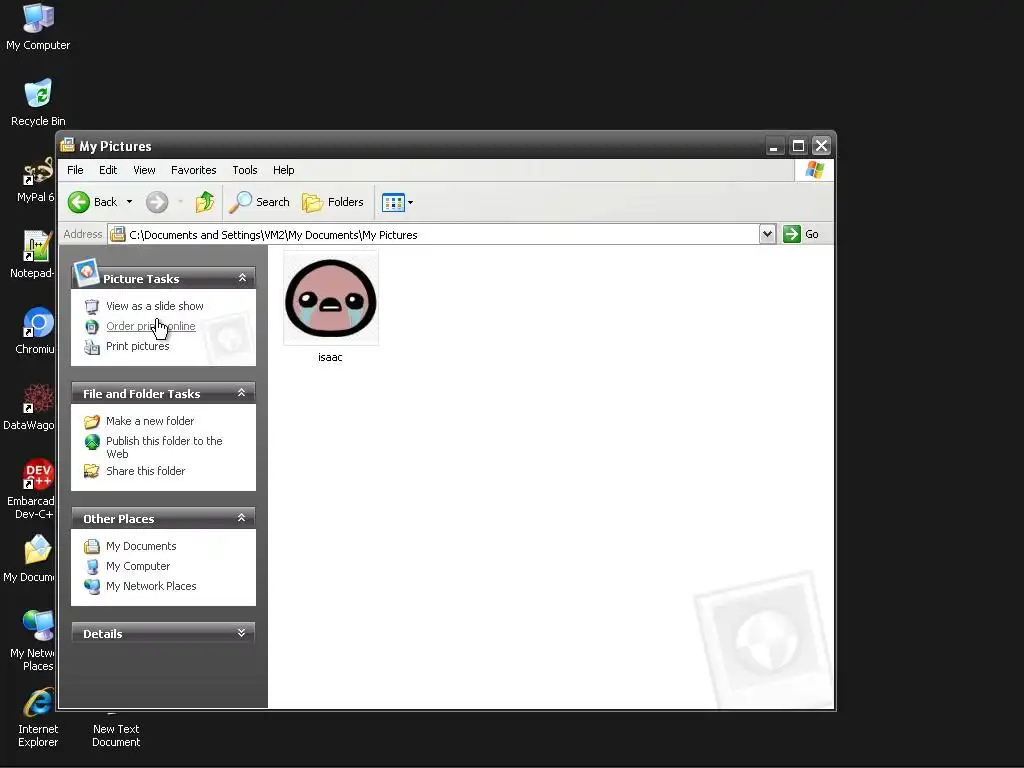Collapse the Other Places panel

[241, 518]
